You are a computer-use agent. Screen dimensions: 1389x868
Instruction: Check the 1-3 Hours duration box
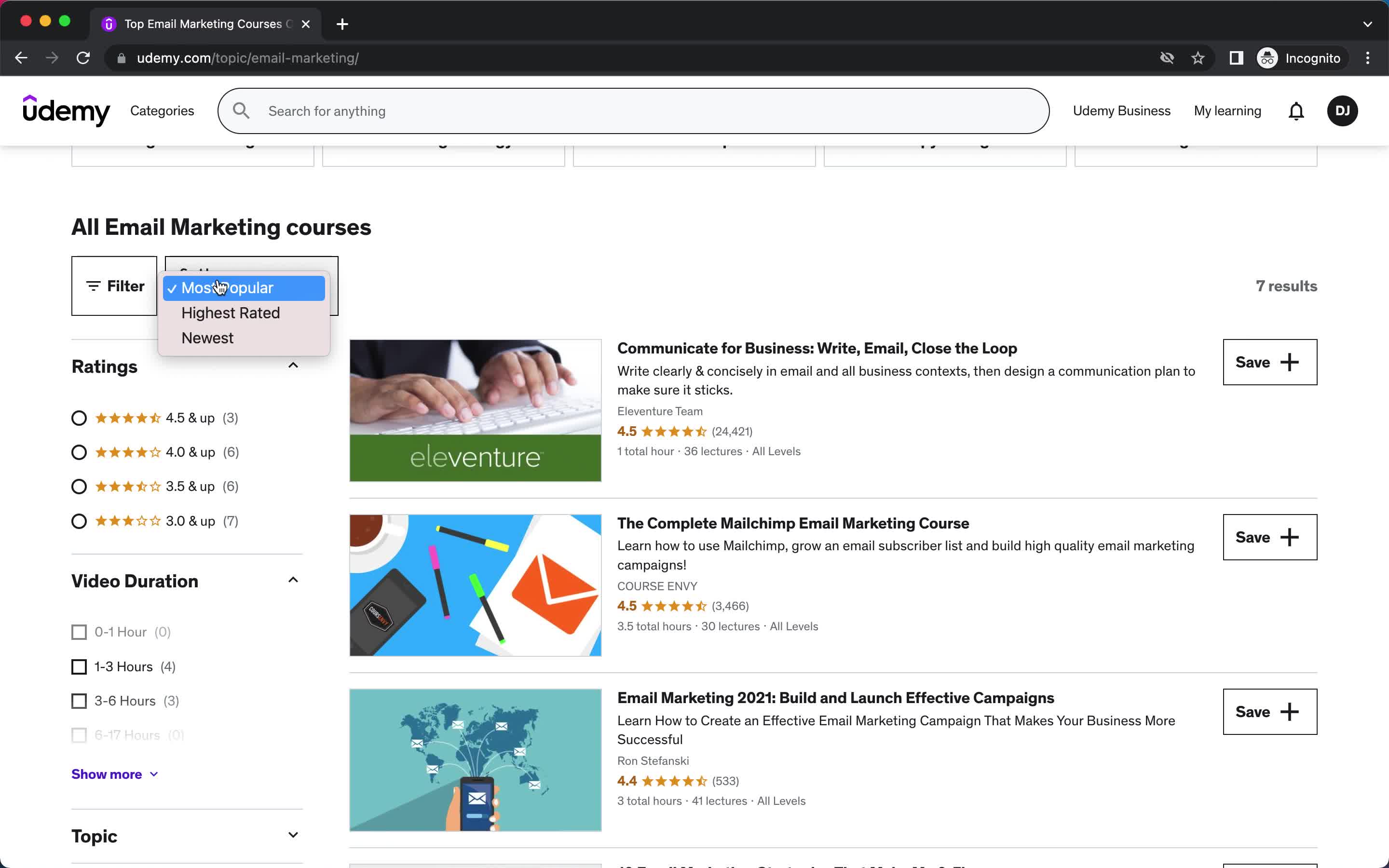click(79, 666)
